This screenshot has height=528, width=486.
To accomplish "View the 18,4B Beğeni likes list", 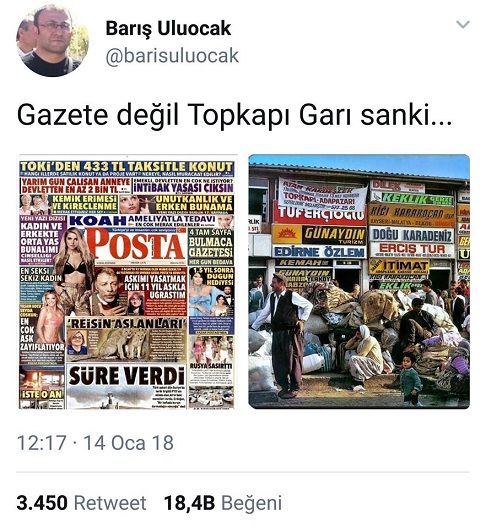I will point(223,503).
